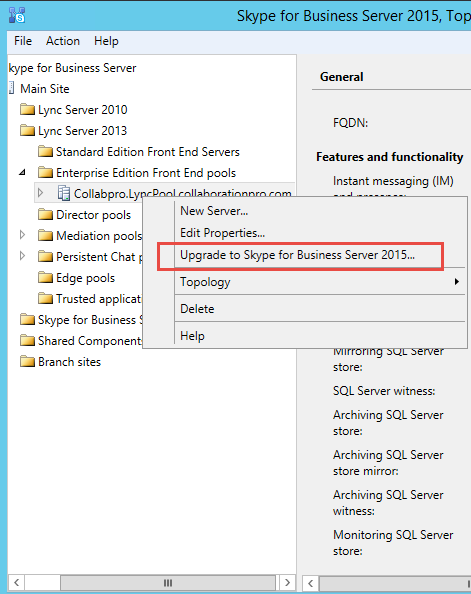
Task: Click right arrow of tree pane scrollbar
Action: click(287, 582)
